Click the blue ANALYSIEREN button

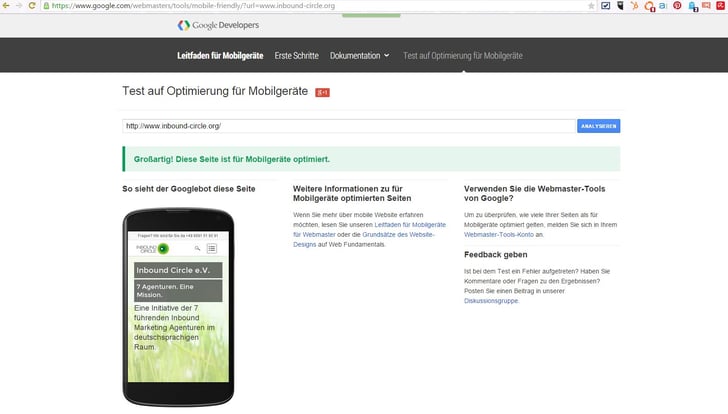[x=598, y=126]
